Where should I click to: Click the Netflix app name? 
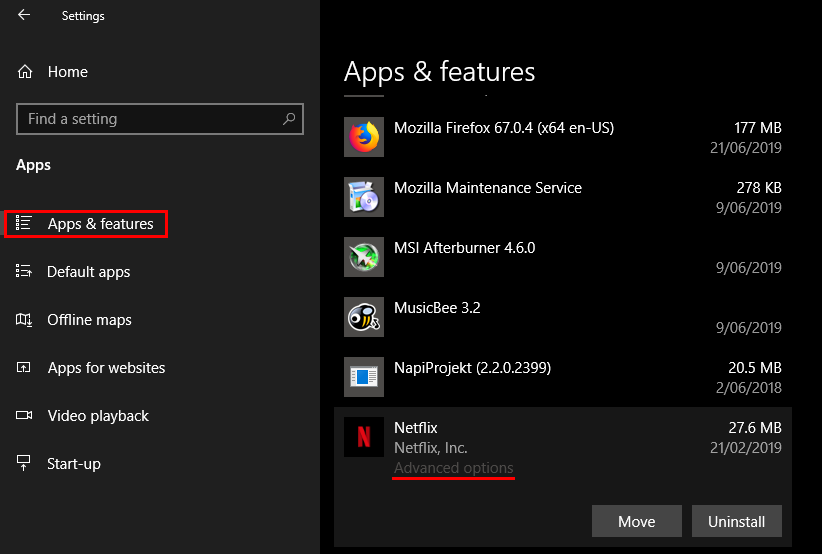coord(416,428)
